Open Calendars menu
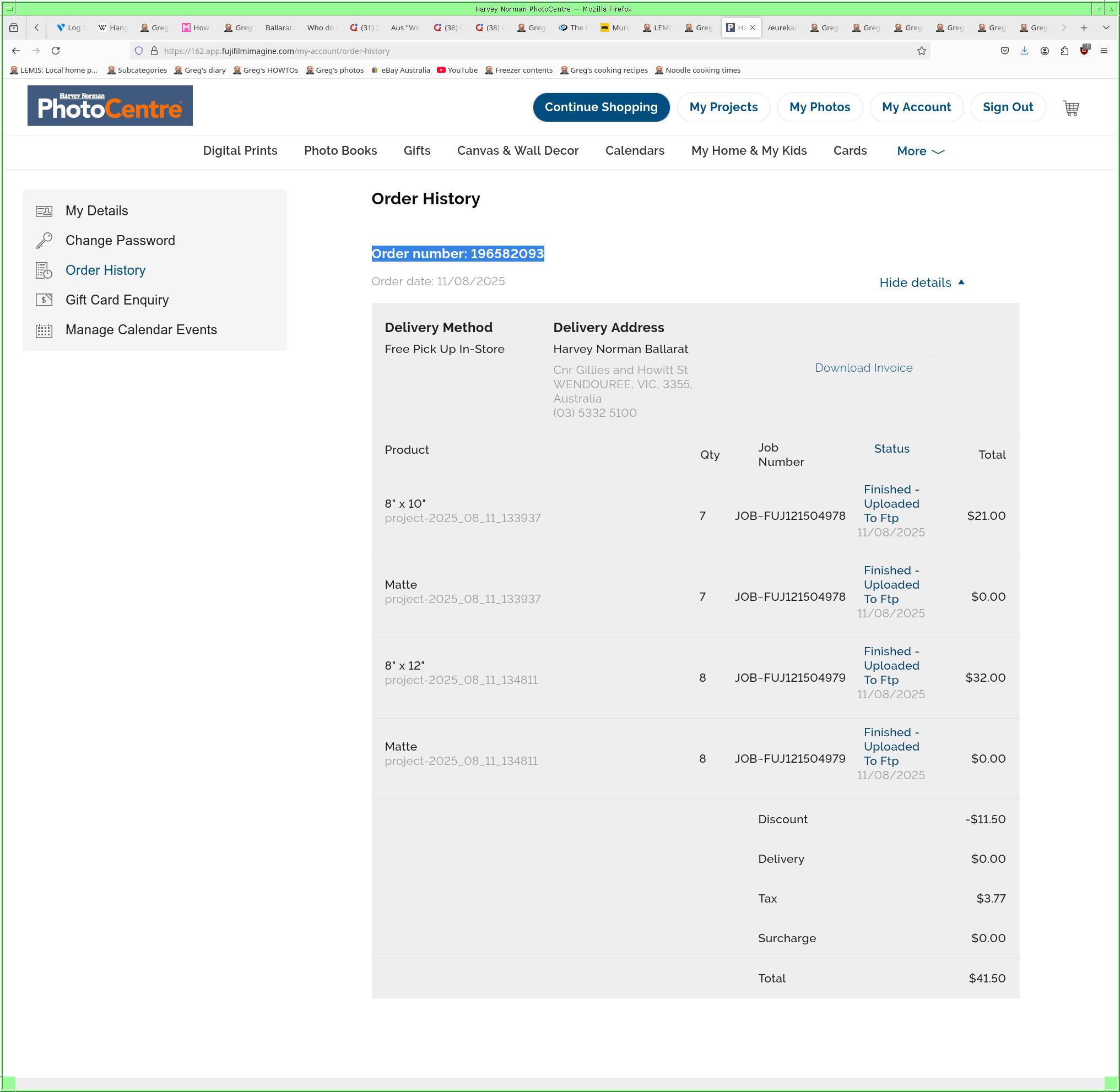The image size is (1120, 1092). [635, 151]
